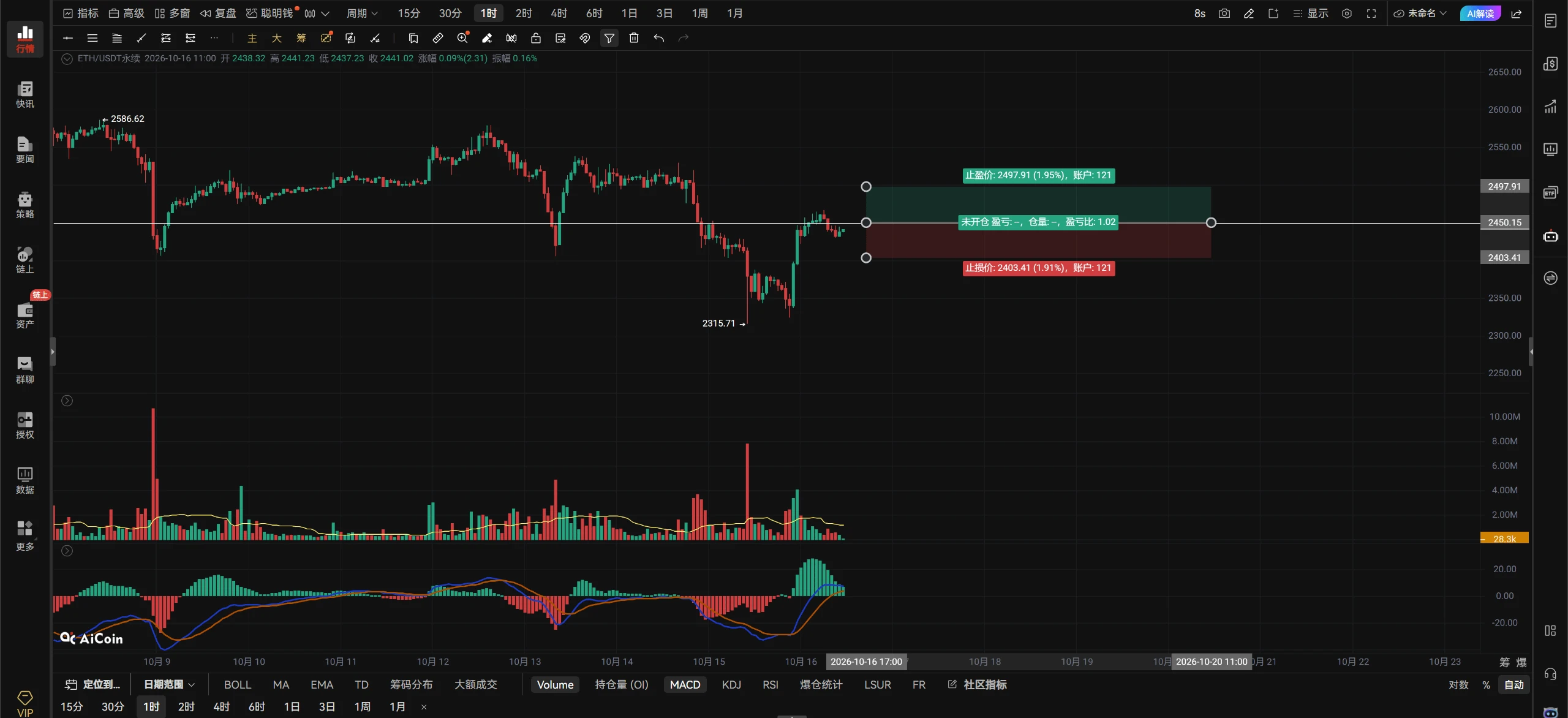1568x718 pixels.
Task: Expand more drawing tools via the ellipsis
Action: 214,38
